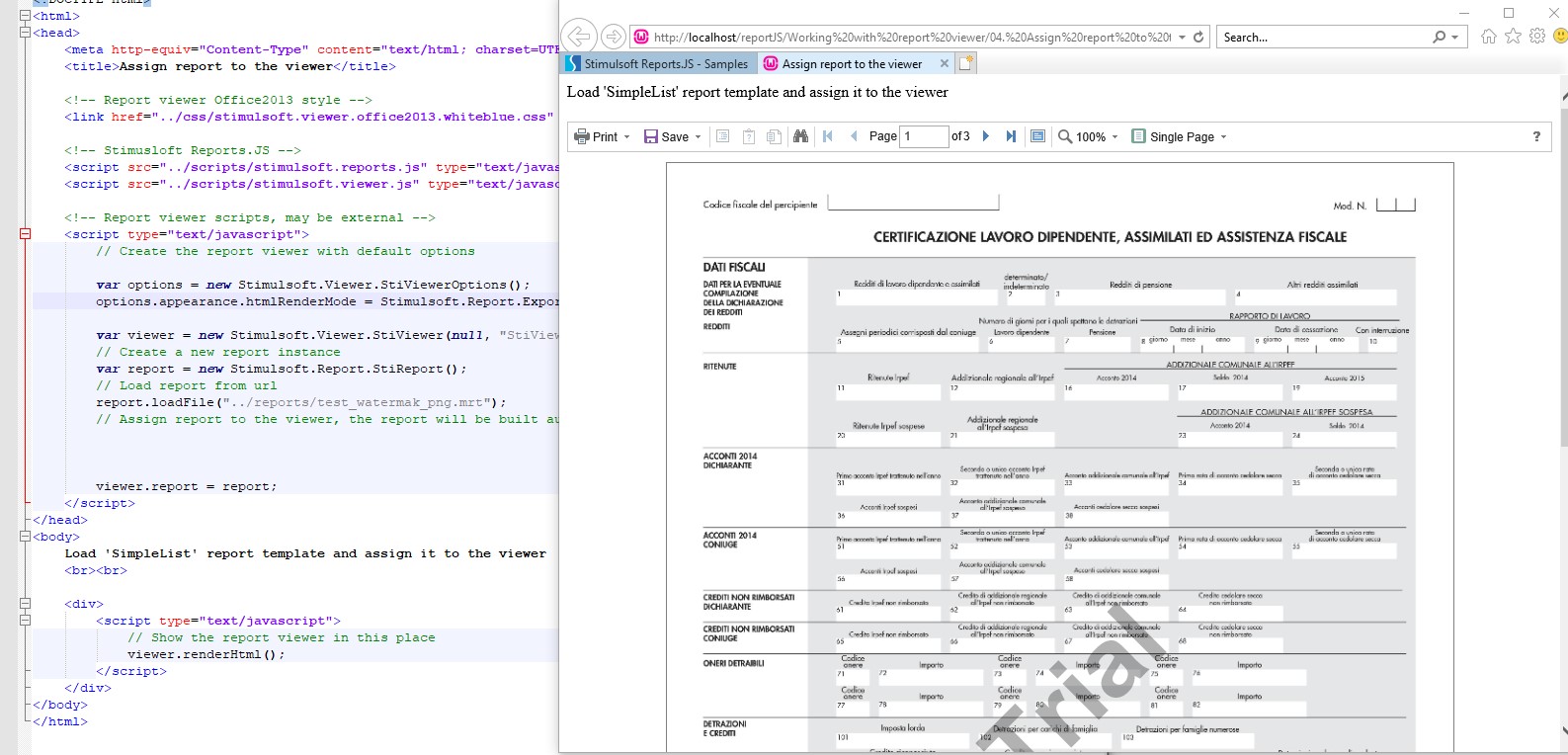The image size is (1568, 755).
Task: Open the Single Page view mode dropdown
Action: pos(1223,137)
